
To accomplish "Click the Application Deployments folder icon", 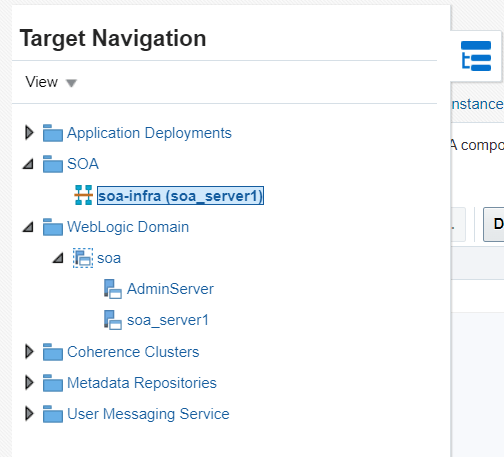I will pos(53,133).
